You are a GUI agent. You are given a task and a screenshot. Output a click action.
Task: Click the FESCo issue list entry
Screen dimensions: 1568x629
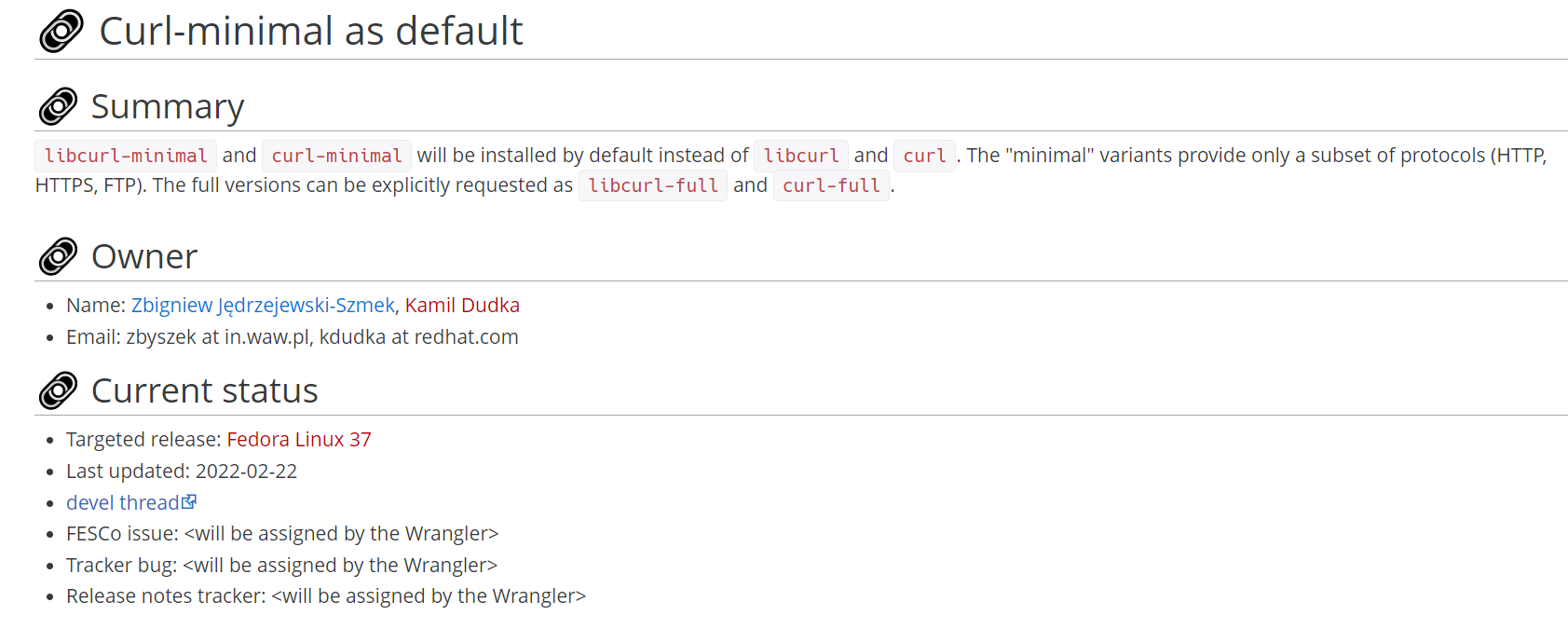point(282,534)
